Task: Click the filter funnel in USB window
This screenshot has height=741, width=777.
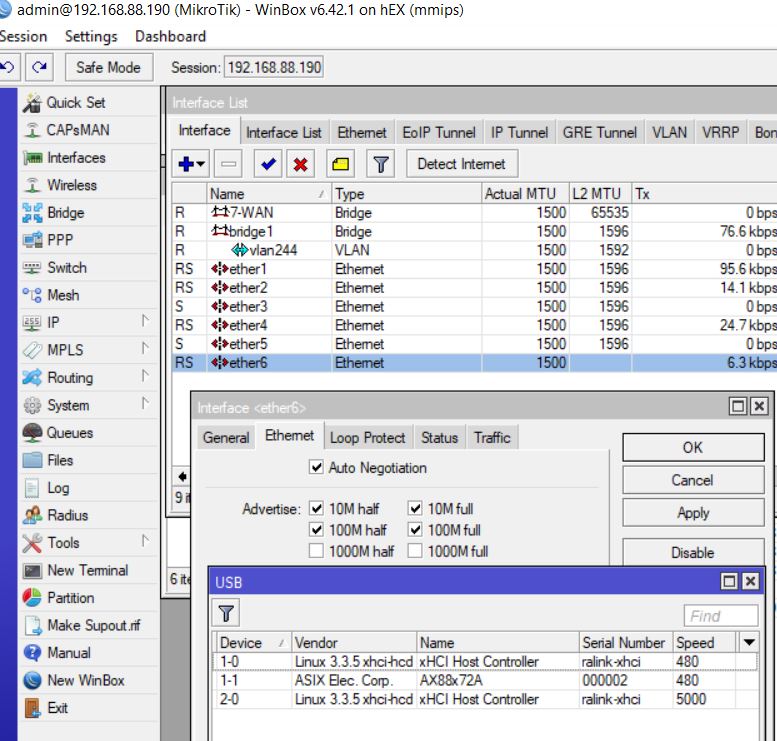Action: coord(226,614)
